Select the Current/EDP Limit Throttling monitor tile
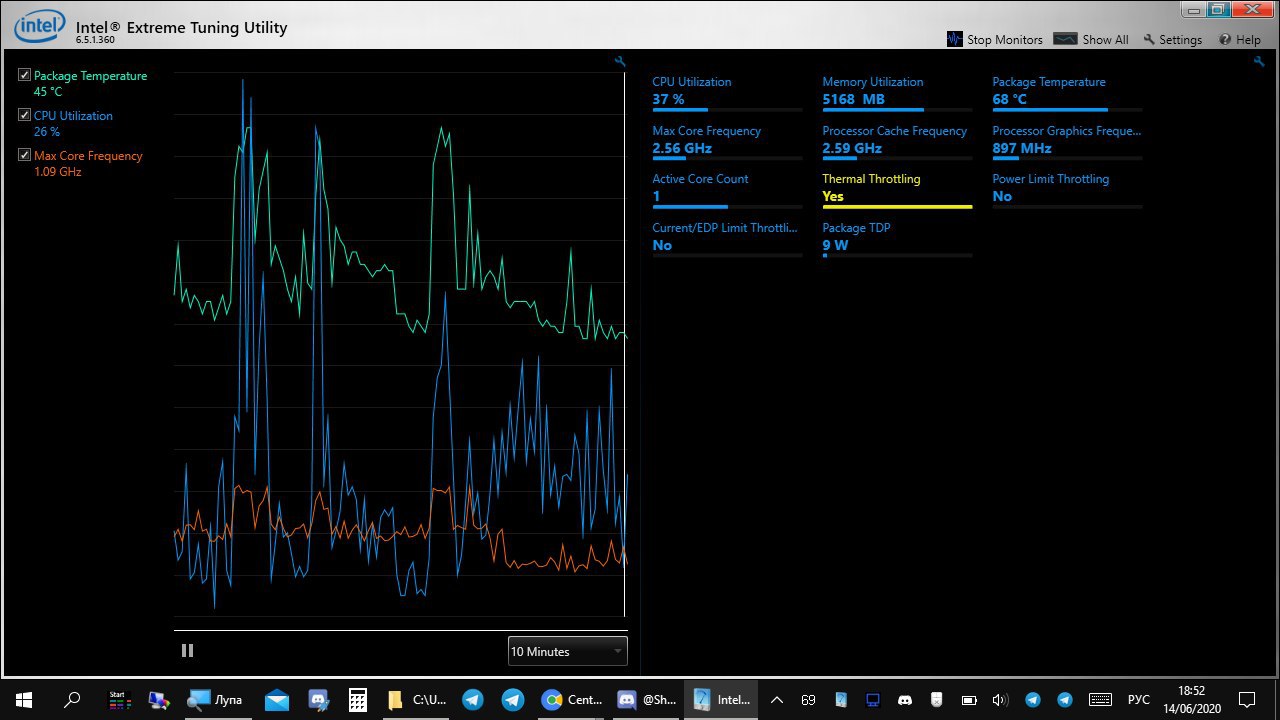This screenshot has height=720, width=1280. click(x=727, y=238)
